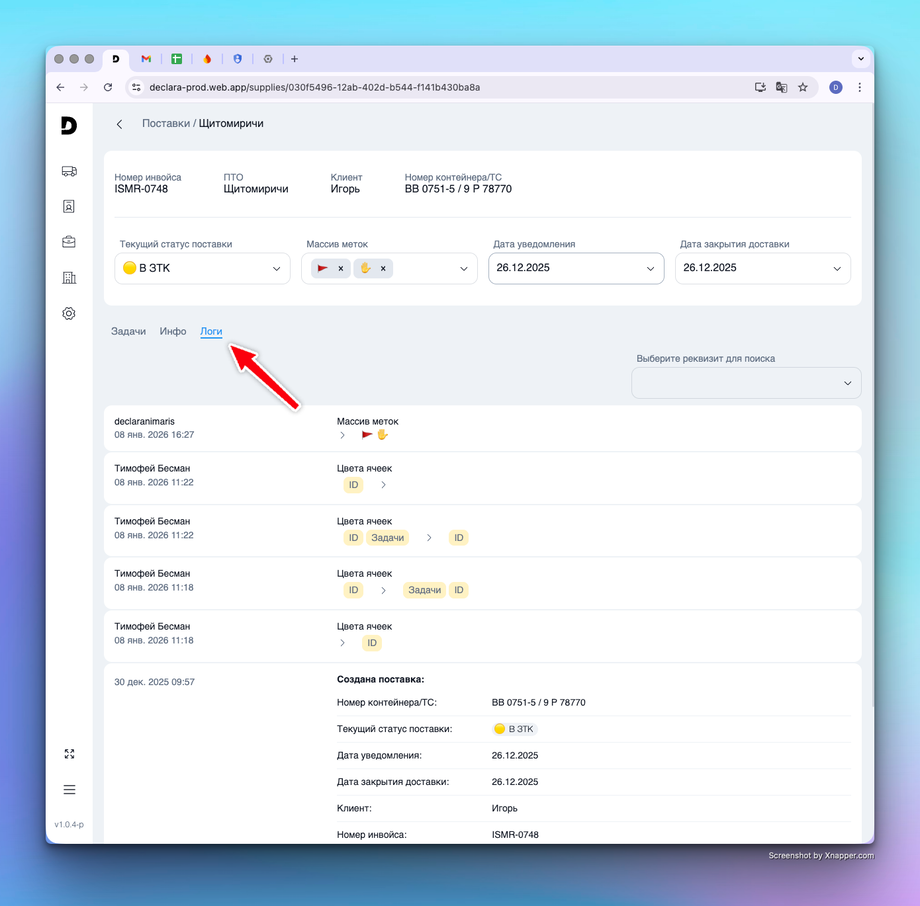Open the browser profile avatar D

coord(836,87)
